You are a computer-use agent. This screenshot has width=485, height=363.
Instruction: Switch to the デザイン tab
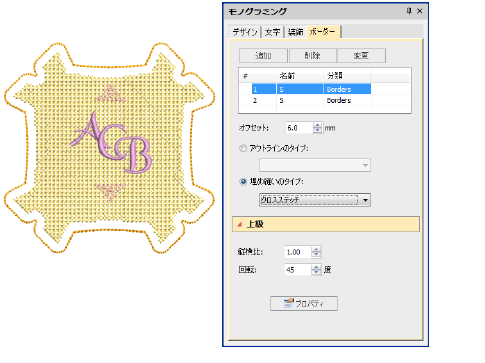click(x=245, y=32)
